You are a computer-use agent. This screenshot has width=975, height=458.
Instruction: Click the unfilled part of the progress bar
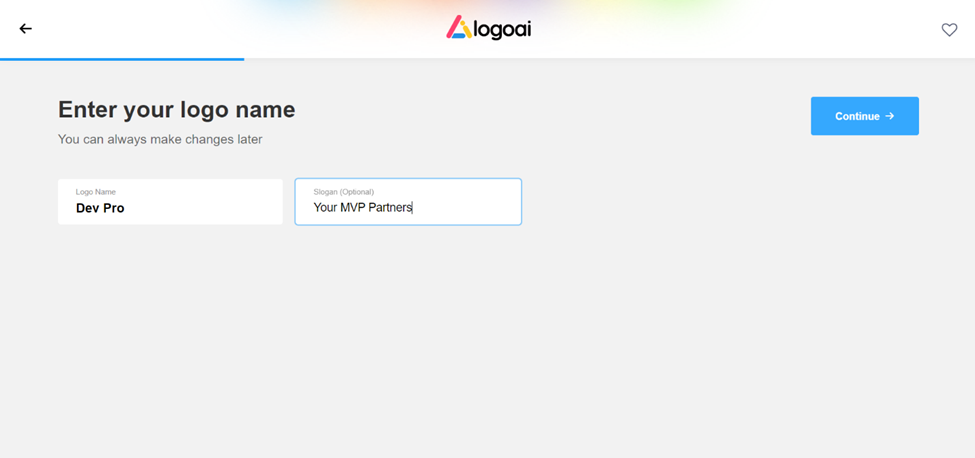[609, 59]
